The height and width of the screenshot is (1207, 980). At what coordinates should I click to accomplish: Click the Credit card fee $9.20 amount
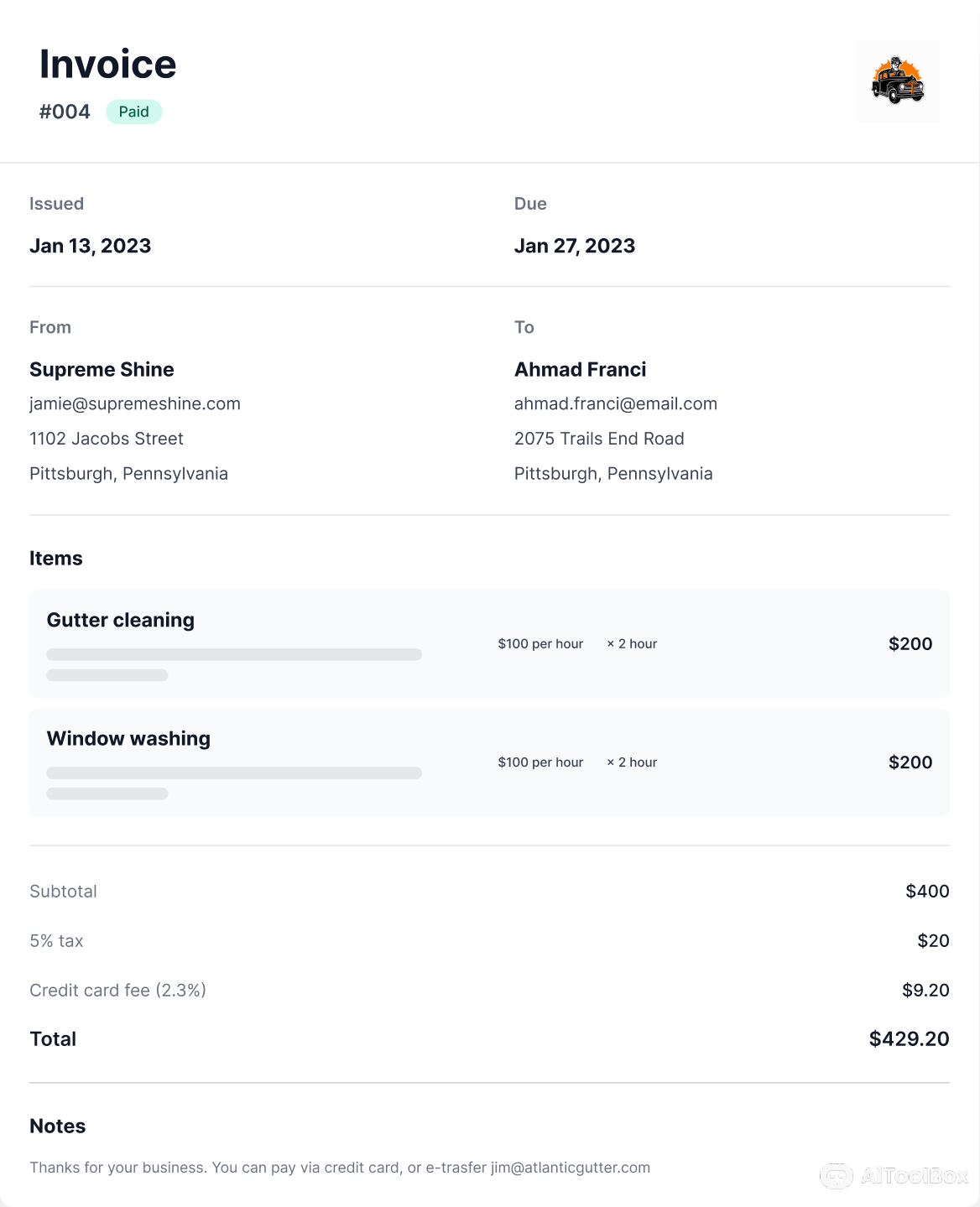coord(925,990)
